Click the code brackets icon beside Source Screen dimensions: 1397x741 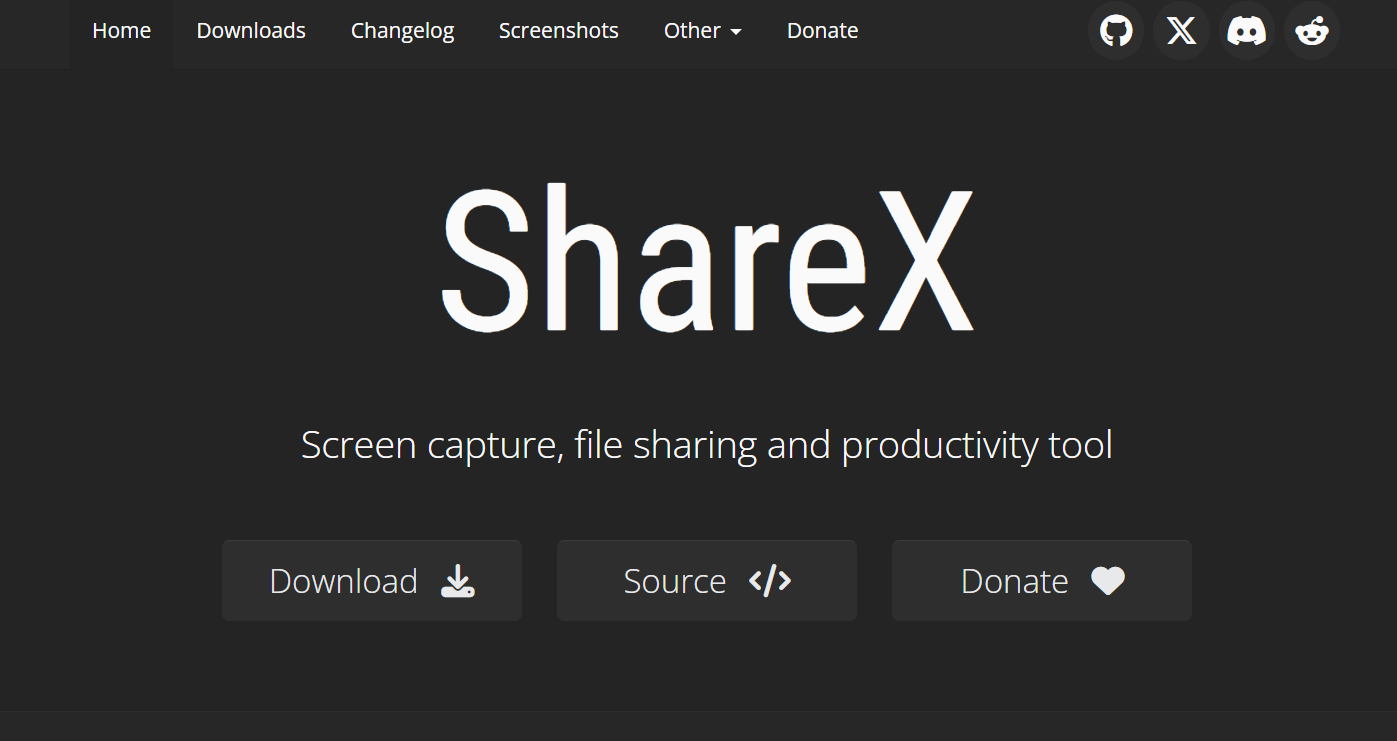point(770,581)
